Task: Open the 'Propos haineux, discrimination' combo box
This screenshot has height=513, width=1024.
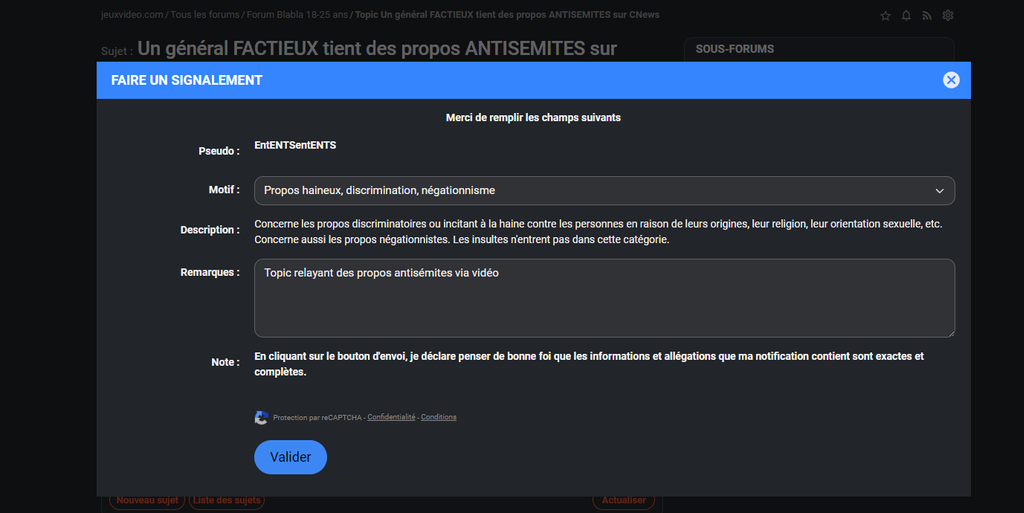Action: 600,190
